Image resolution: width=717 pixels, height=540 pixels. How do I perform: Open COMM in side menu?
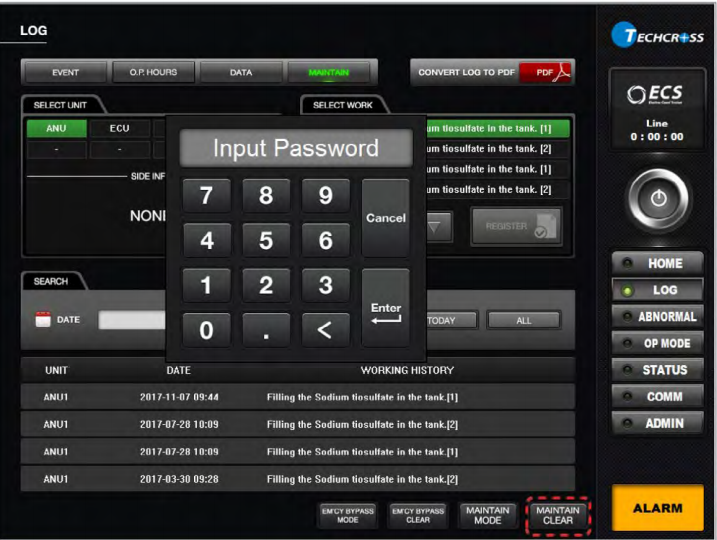658,396
